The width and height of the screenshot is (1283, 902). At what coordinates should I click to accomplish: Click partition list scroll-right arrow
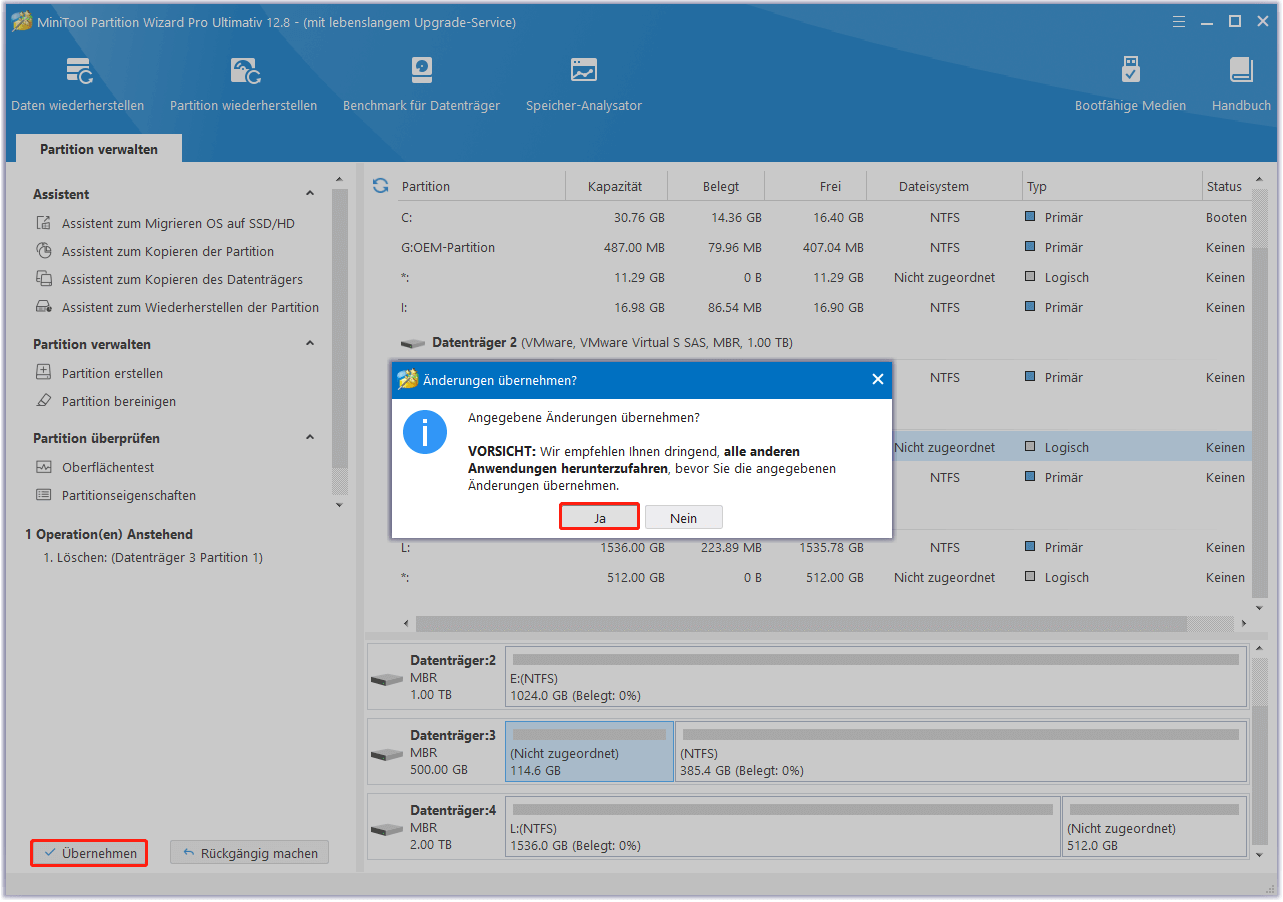click(1244, 623)
